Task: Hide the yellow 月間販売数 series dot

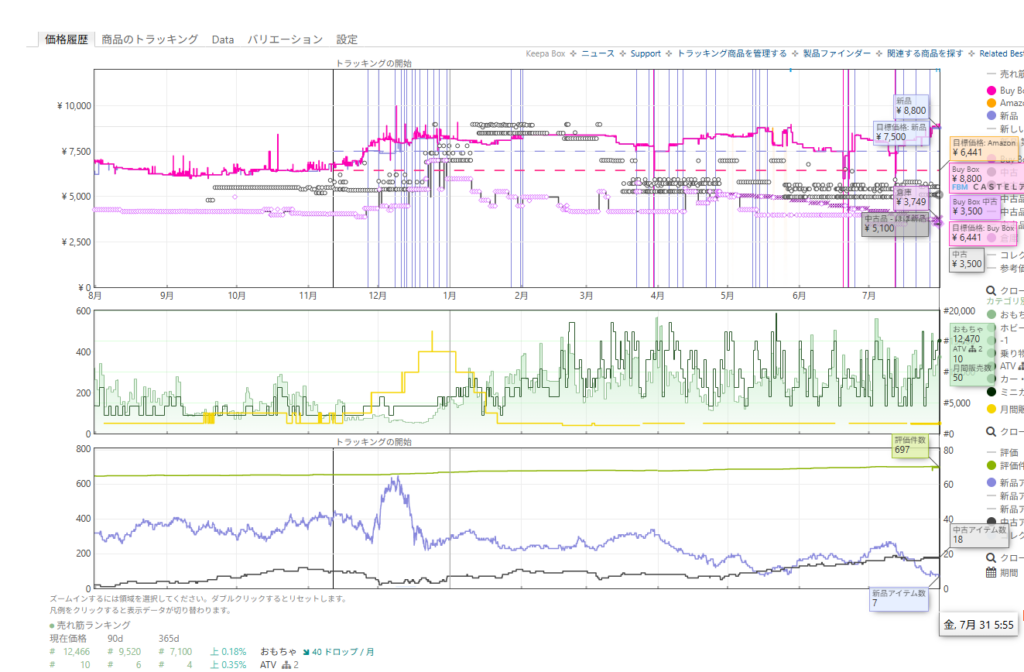Action: pyautogui.click(x=991, y=409)
